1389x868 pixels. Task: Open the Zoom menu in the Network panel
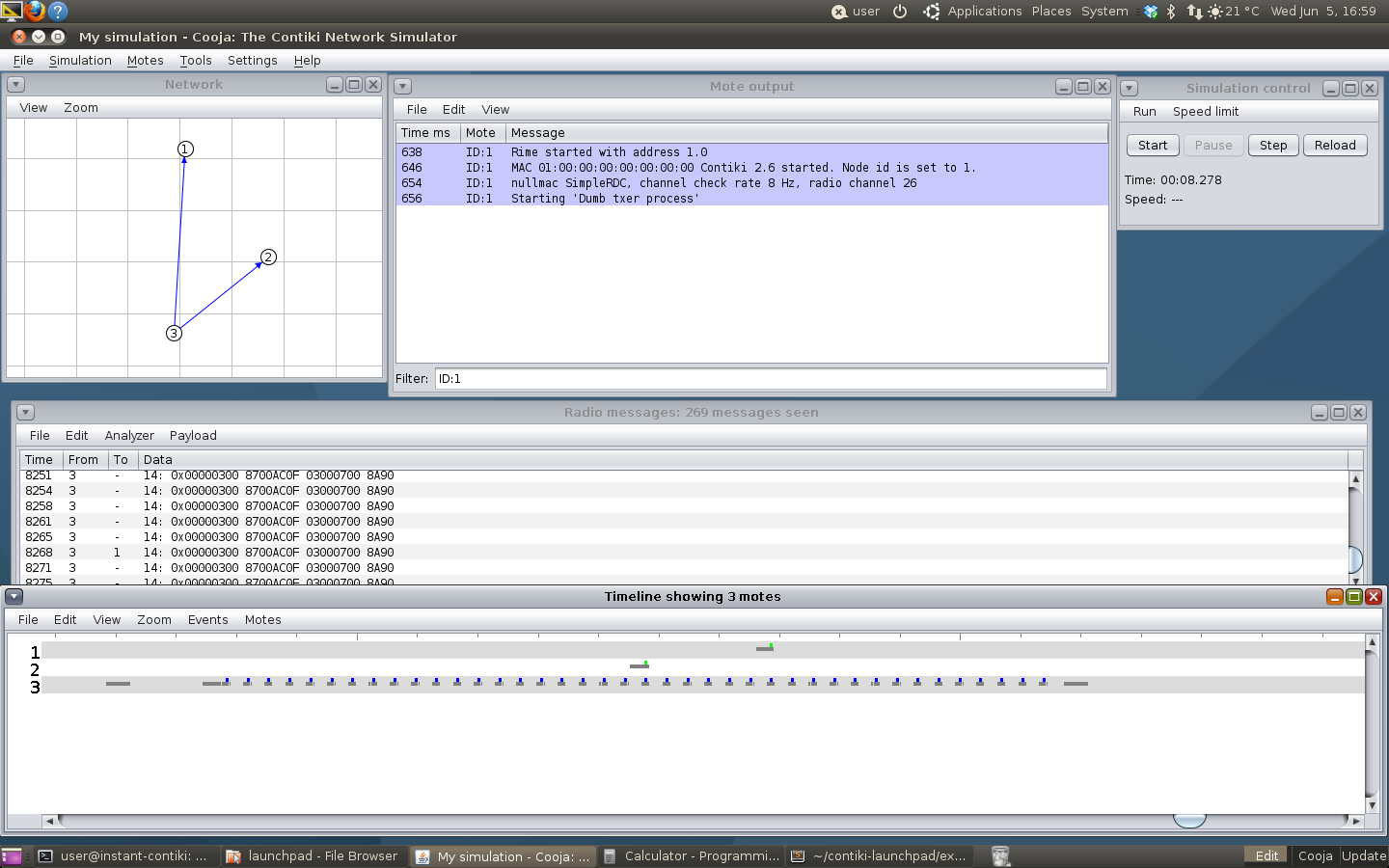(81, 108)
